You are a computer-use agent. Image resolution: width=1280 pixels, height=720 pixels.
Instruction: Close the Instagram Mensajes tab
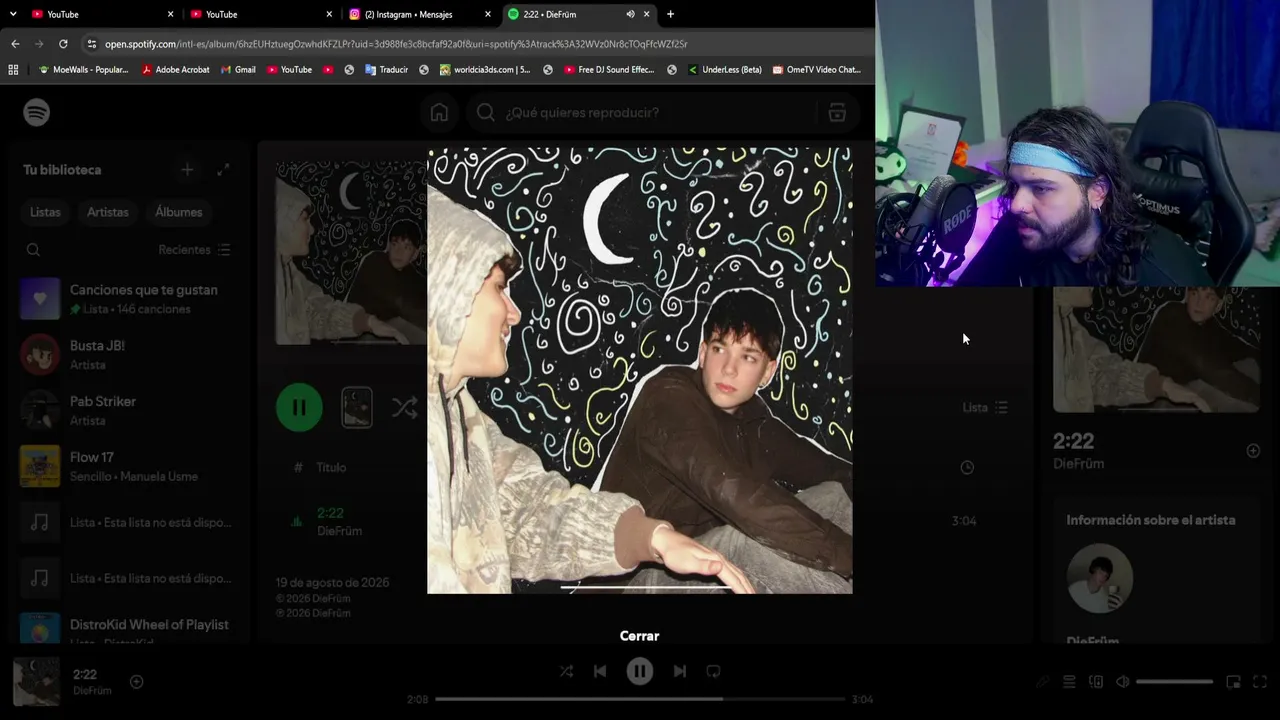tap(488, 14)
